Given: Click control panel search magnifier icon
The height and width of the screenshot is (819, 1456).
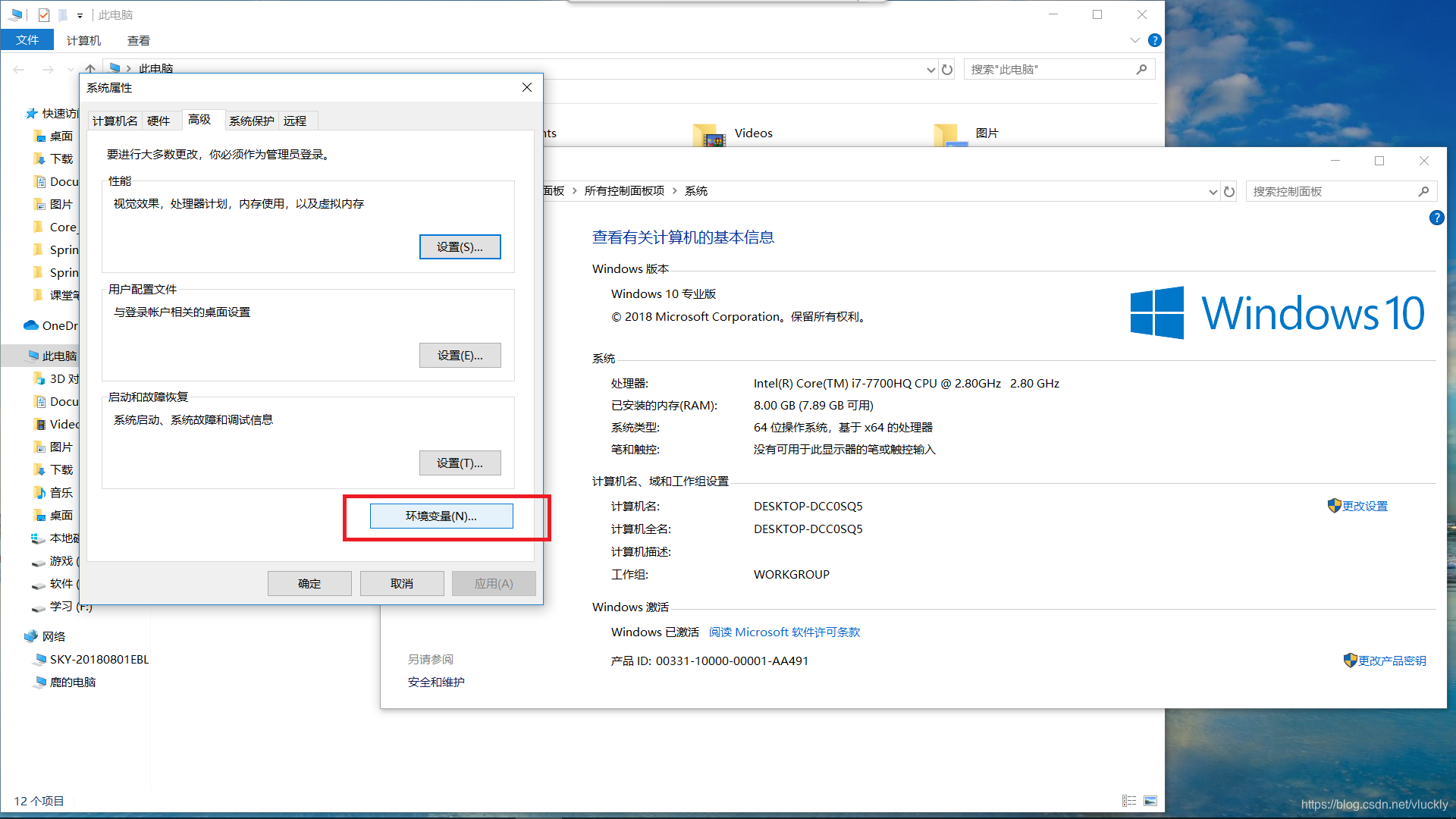Looking at the screenshot, I should (x=1423, y=192).
